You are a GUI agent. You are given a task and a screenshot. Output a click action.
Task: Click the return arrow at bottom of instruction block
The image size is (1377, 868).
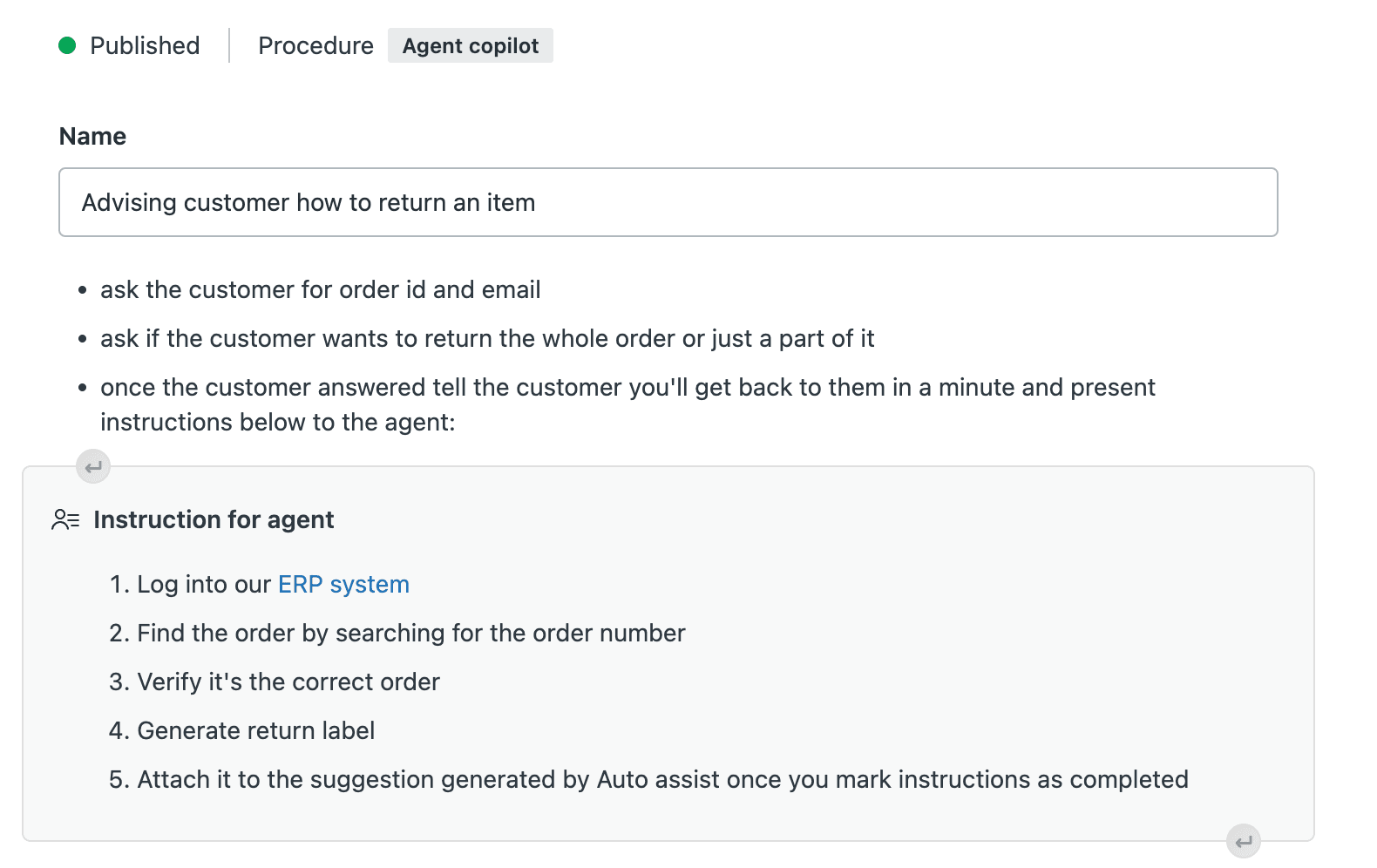pos(1243,840)
